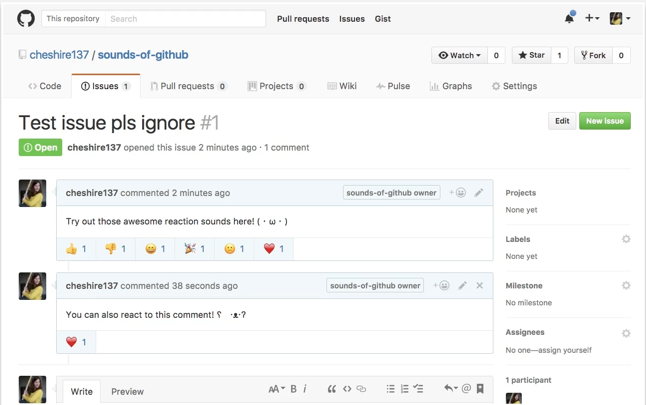The image size is (646, 405).
Task: Expand the AA header text size menu
Action: [276, 389]
